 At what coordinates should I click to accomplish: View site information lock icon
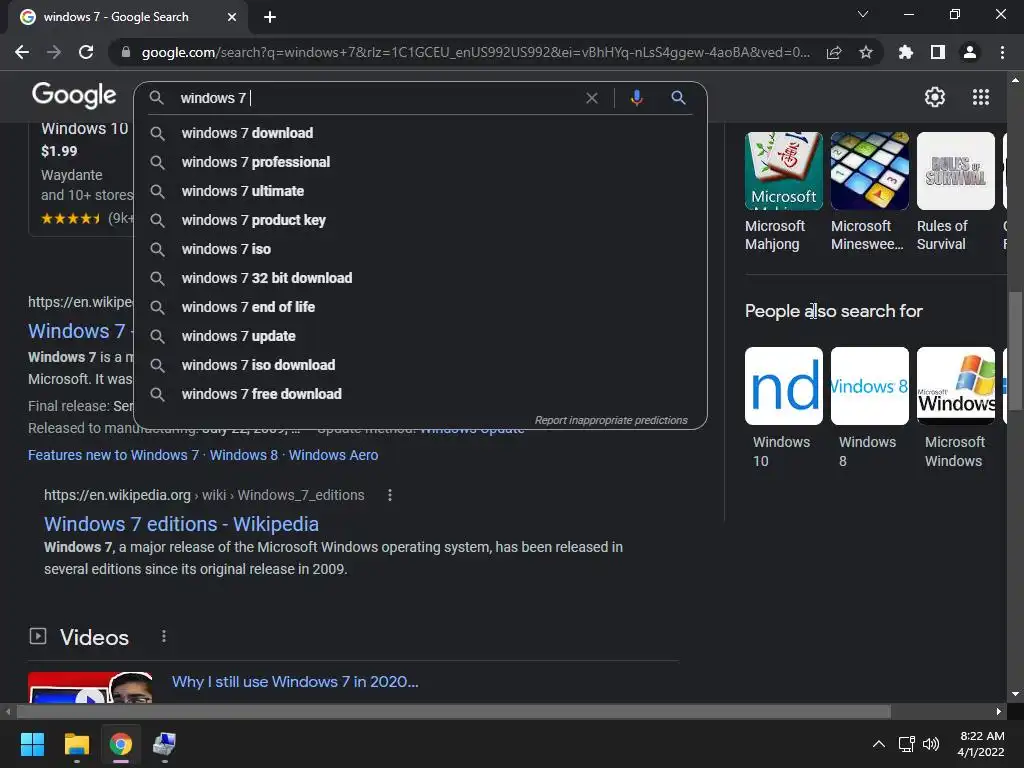click(x=126, y=52)
